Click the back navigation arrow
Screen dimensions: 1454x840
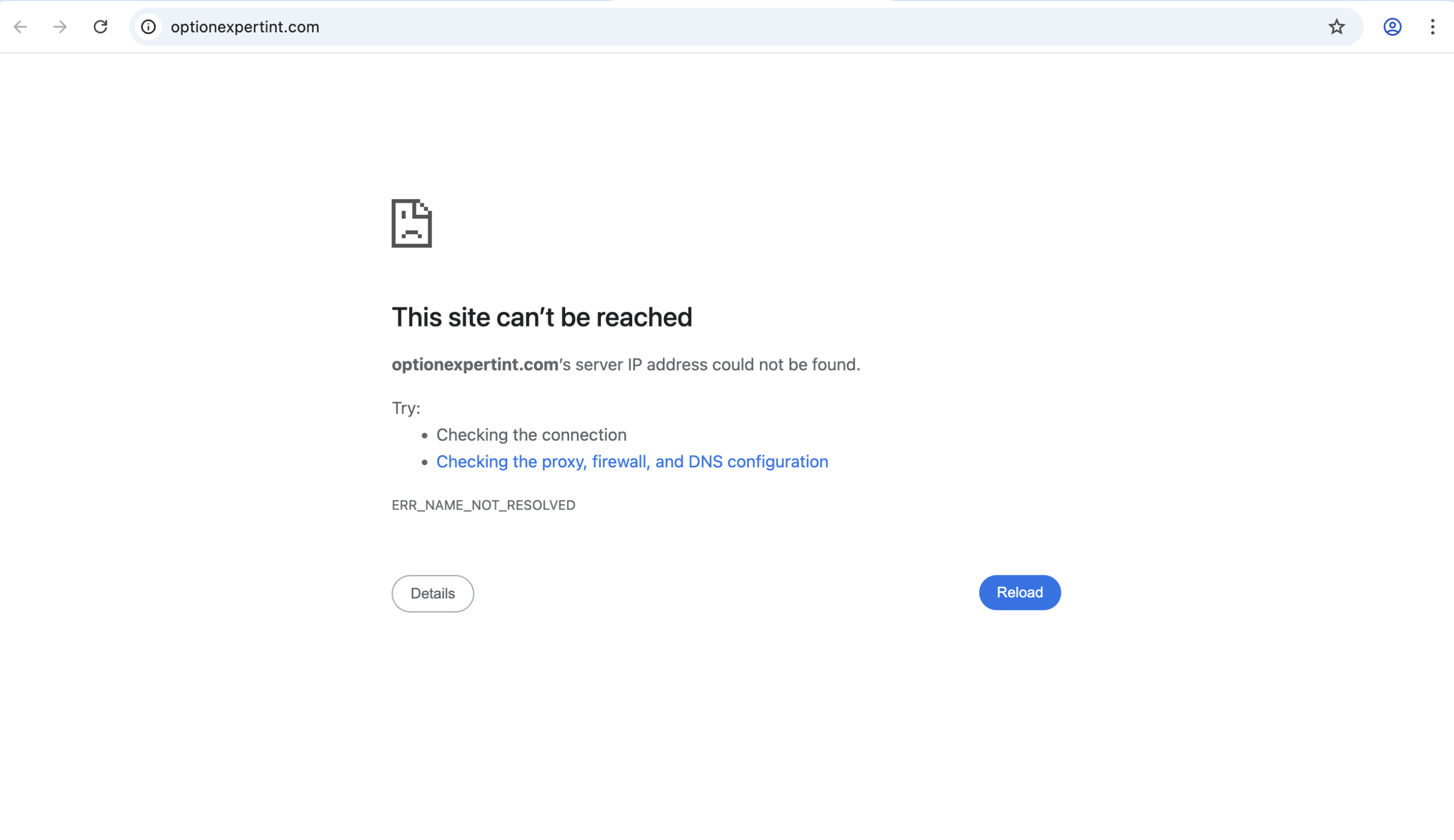pyautogui.click(x=21, y=27)
